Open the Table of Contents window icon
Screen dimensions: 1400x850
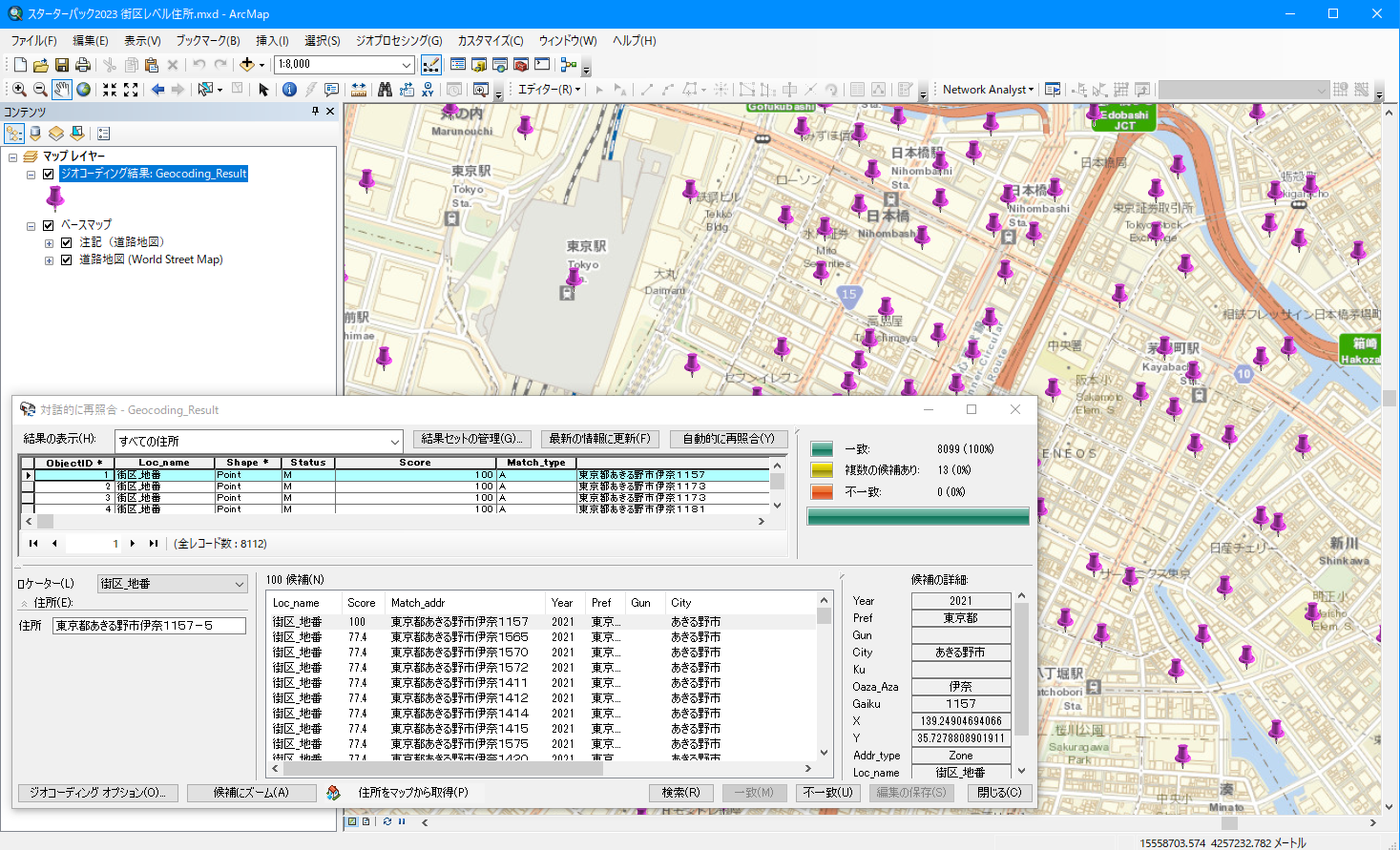click(x=458, y=65)
